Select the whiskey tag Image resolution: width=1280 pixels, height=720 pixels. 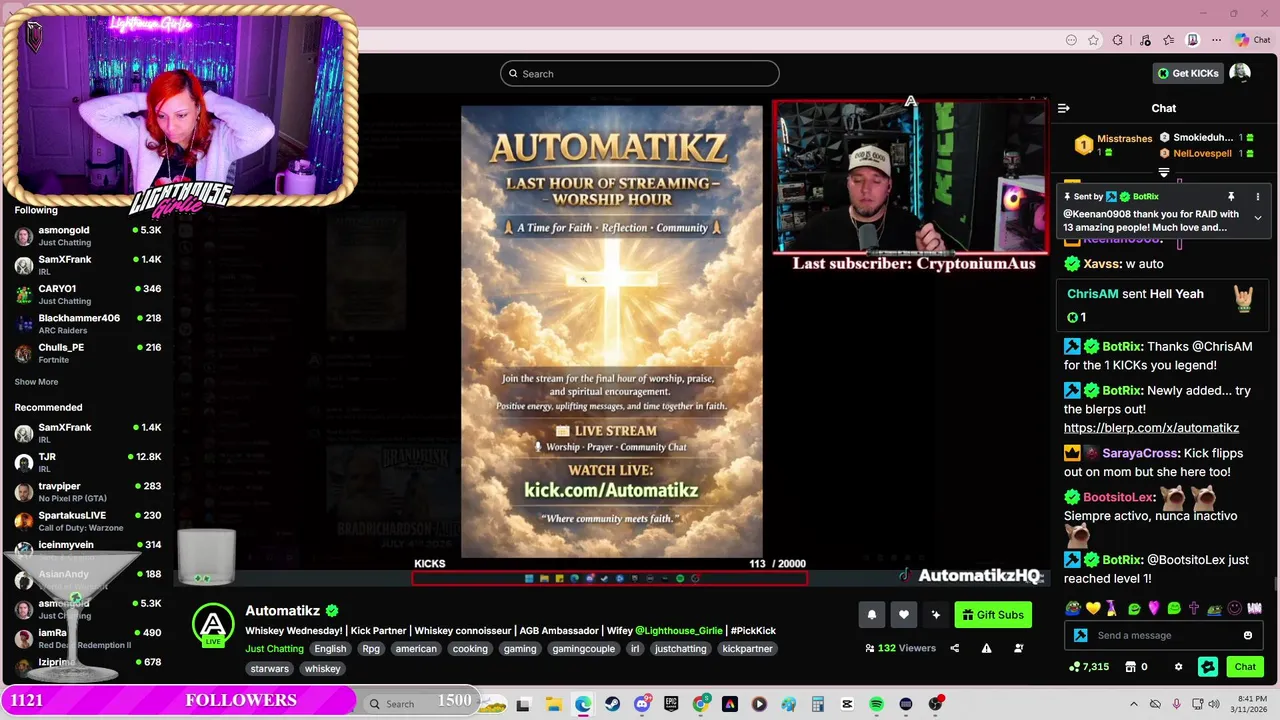323,669
